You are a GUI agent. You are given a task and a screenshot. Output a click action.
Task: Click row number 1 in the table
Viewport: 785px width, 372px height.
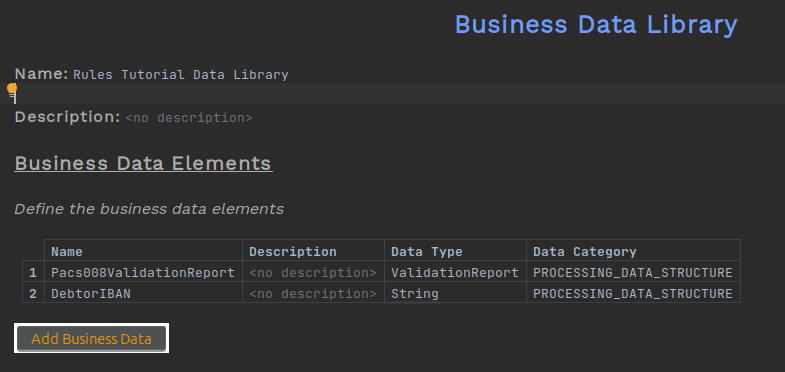(x=33, y=272)
